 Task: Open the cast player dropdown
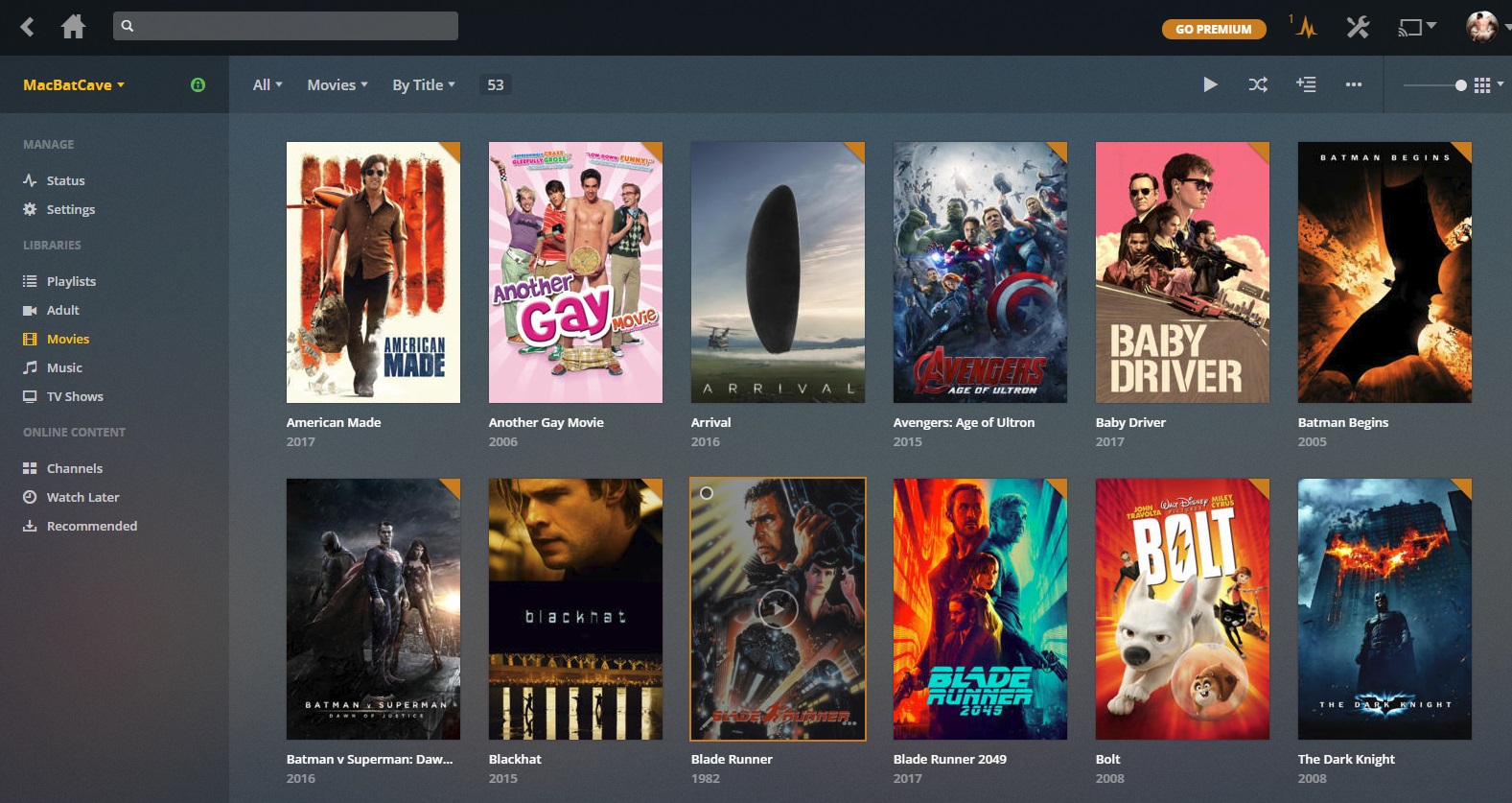[x=1417, y=27]
